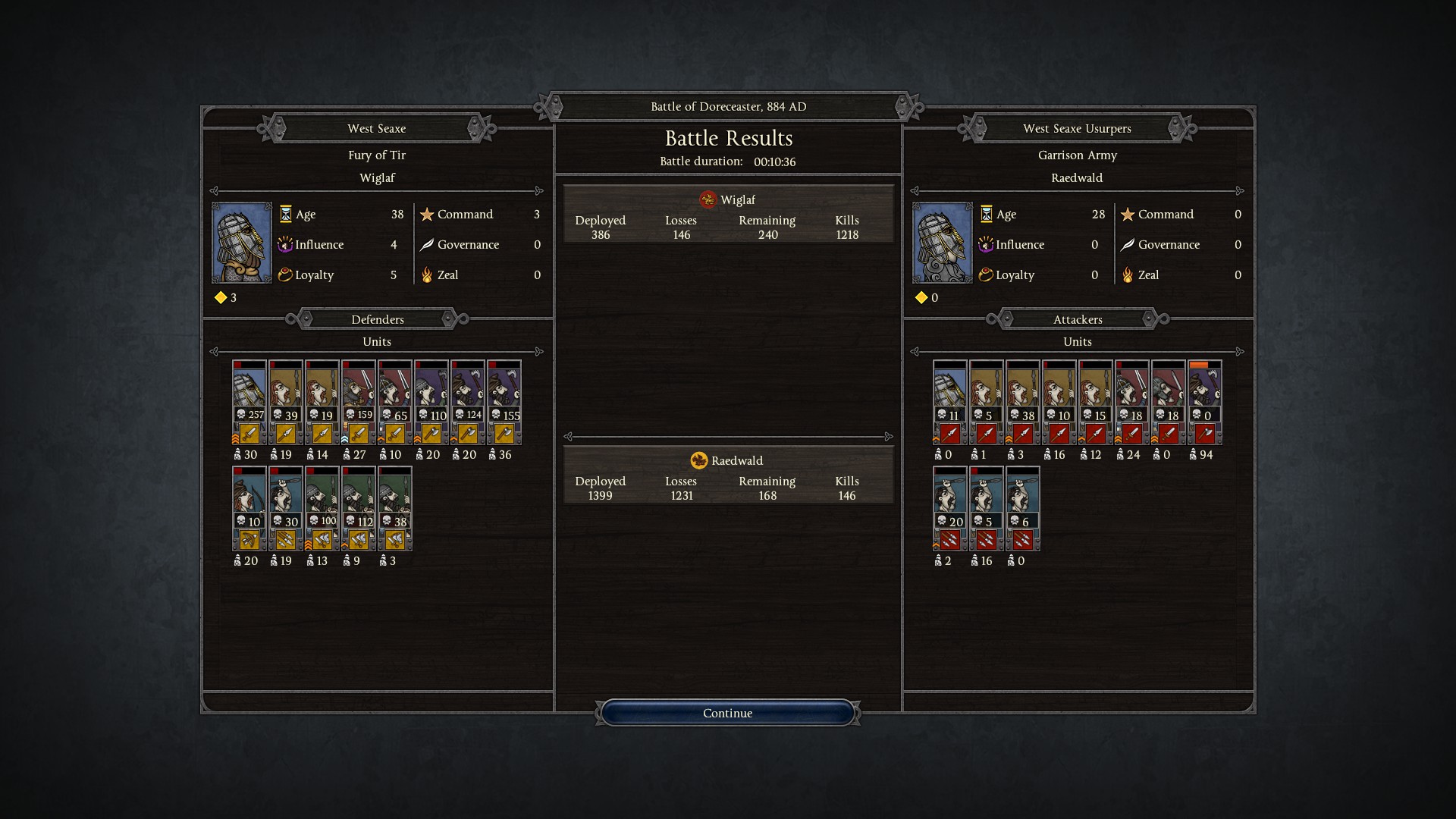1456x819 pixels.
Task: Click Raedwald's Governance quill icon
Action: click(x=1128, y=244)
